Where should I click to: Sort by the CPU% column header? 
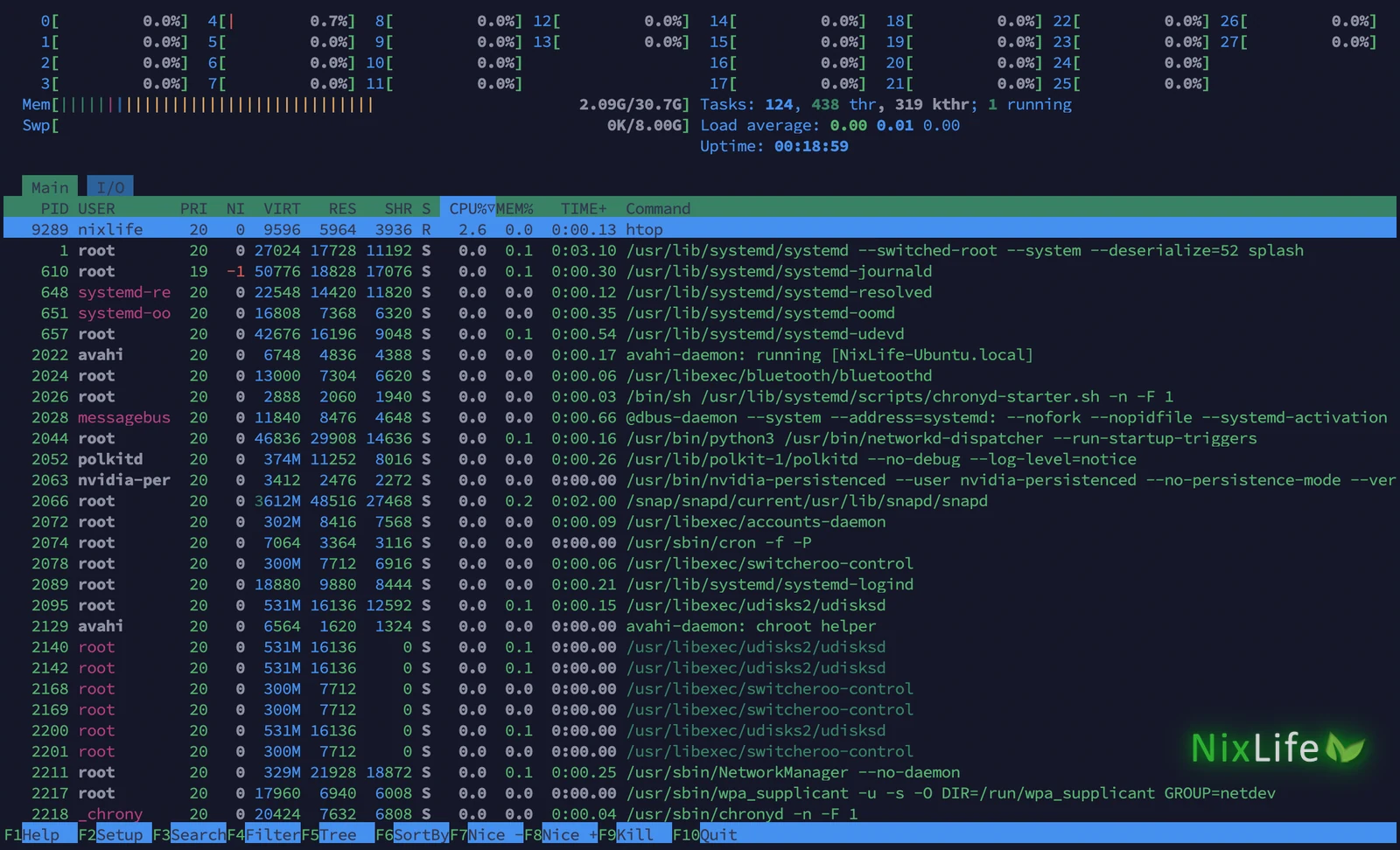tap(468, 208)
